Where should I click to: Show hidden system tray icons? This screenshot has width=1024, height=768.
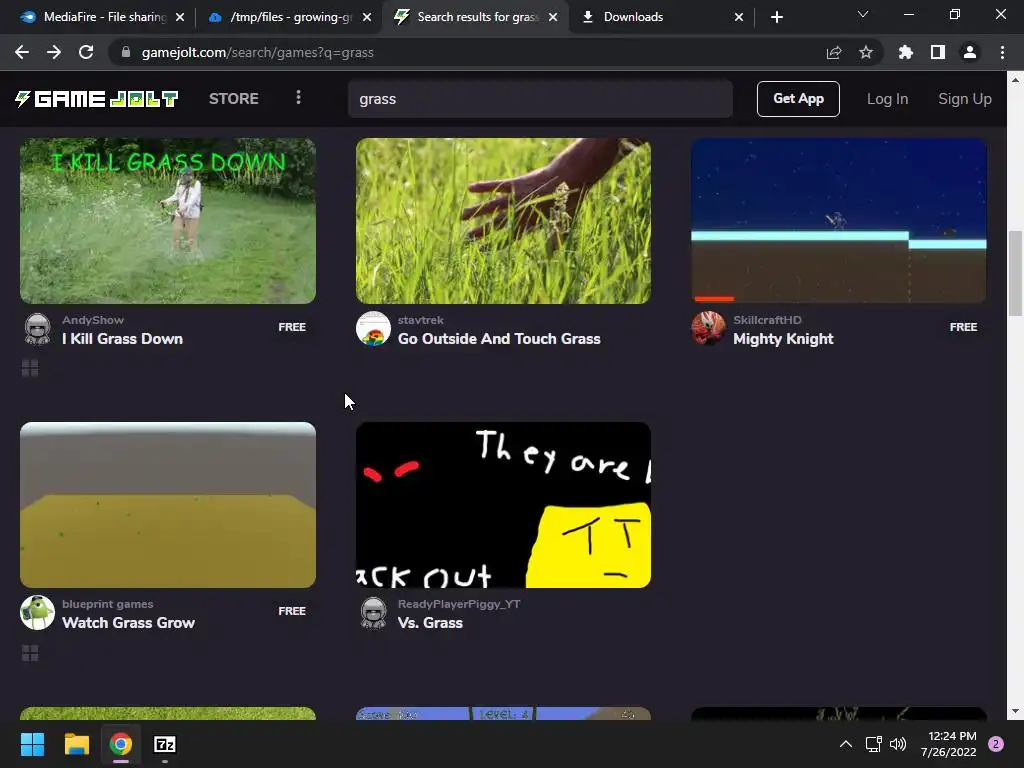pos(846,744)
